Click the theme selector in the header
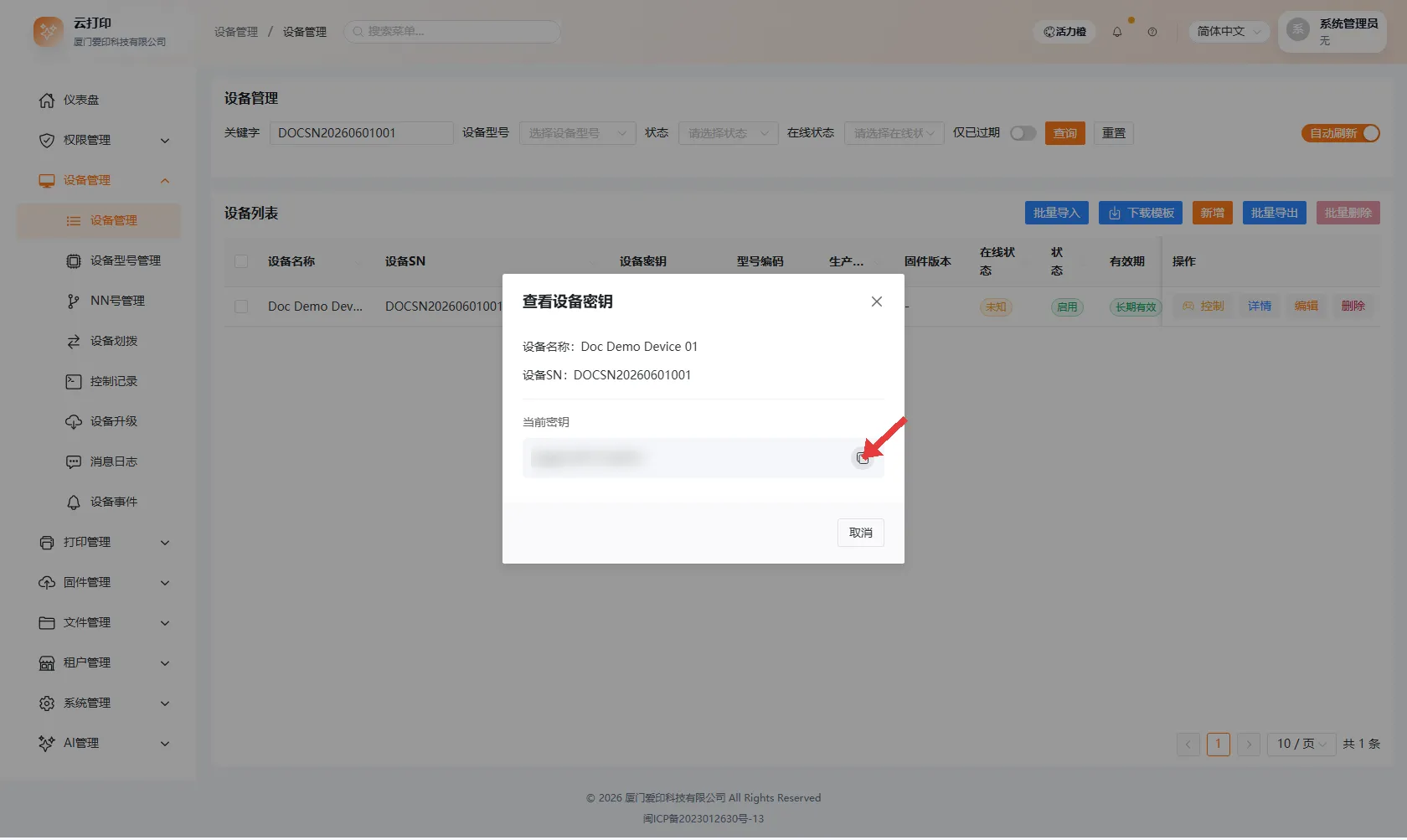 [1064, 32]
